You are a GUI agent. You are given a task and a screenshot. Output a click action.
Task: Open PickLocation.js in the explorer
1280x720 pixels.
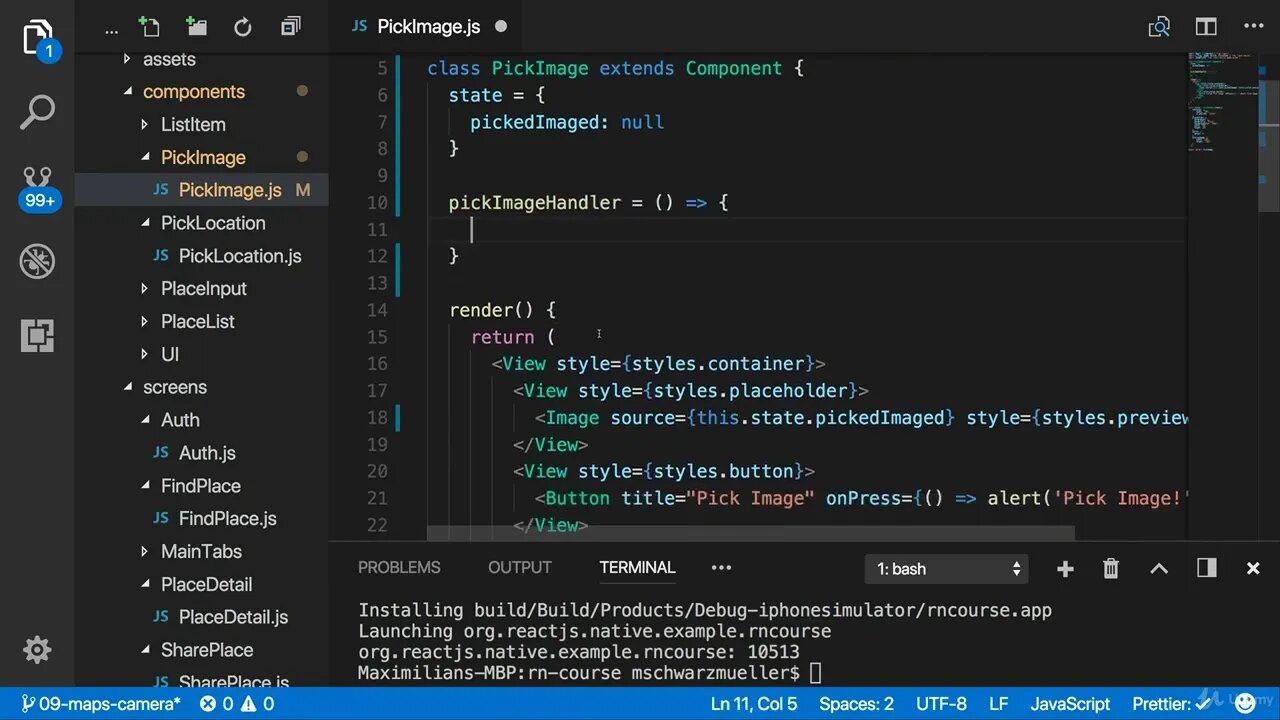coord(240,256)
